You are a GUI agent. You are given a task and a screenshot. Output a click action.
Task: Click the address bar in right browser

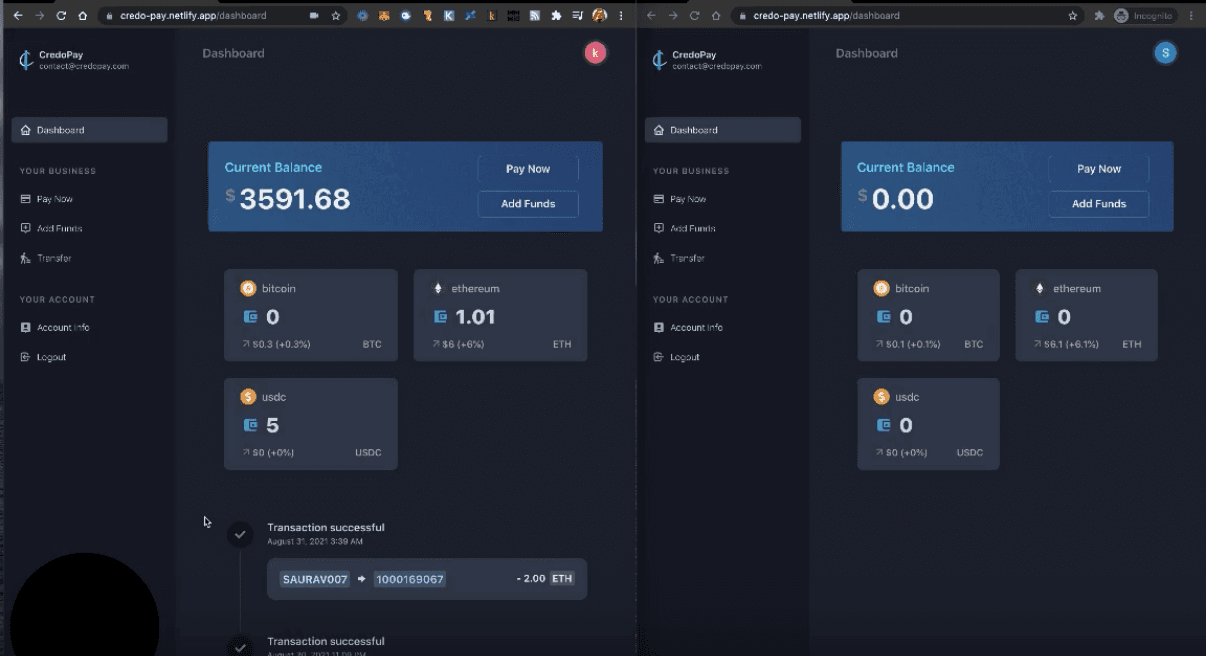pos(907,16)
